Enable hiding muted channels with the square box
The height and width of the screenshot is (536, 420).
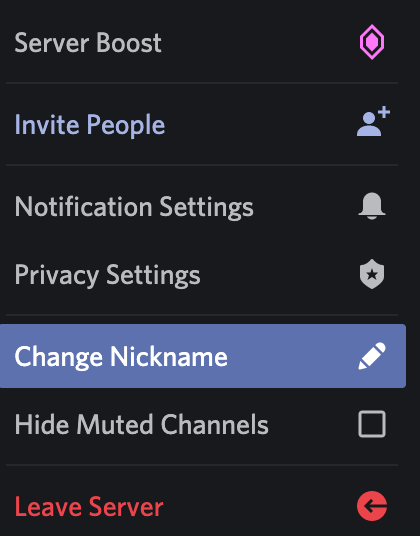point(372,424)
